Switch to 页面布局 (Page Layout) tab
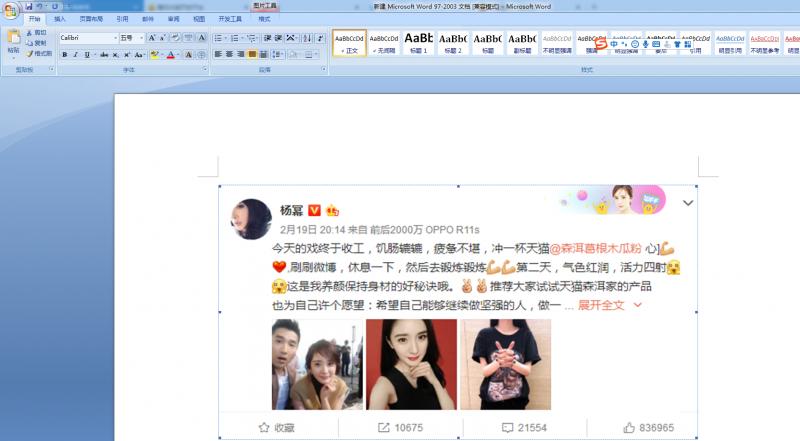The image size is (800, 441). (91, 19)
